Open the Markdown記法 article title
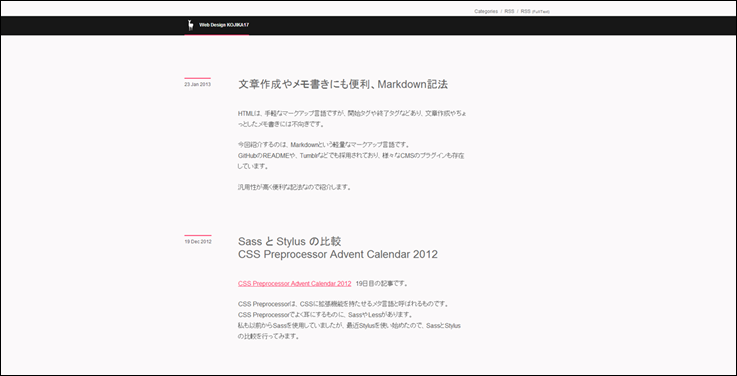 click(x=343, y=85)
